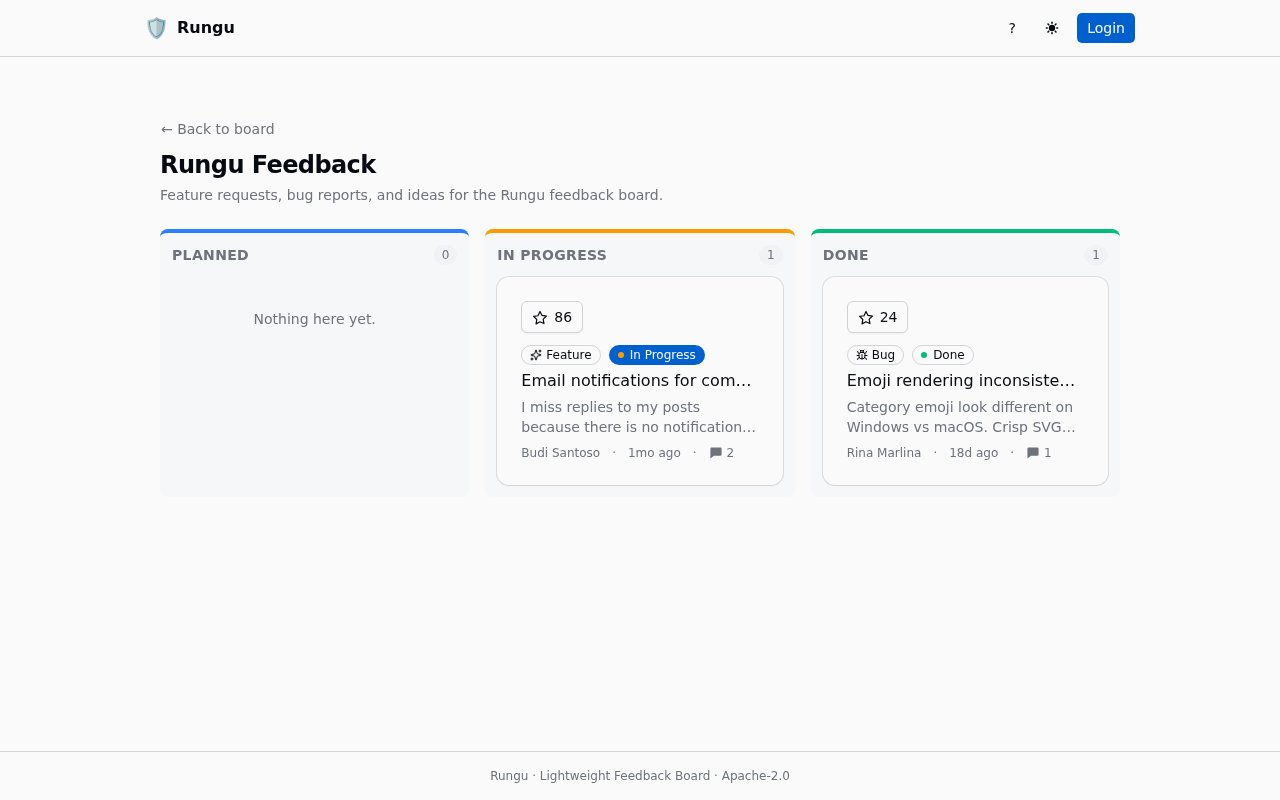The height and width of the screenshot is (800, 1280).
Task: Click author name Rina Marlina
Action: tap(884, 453)
